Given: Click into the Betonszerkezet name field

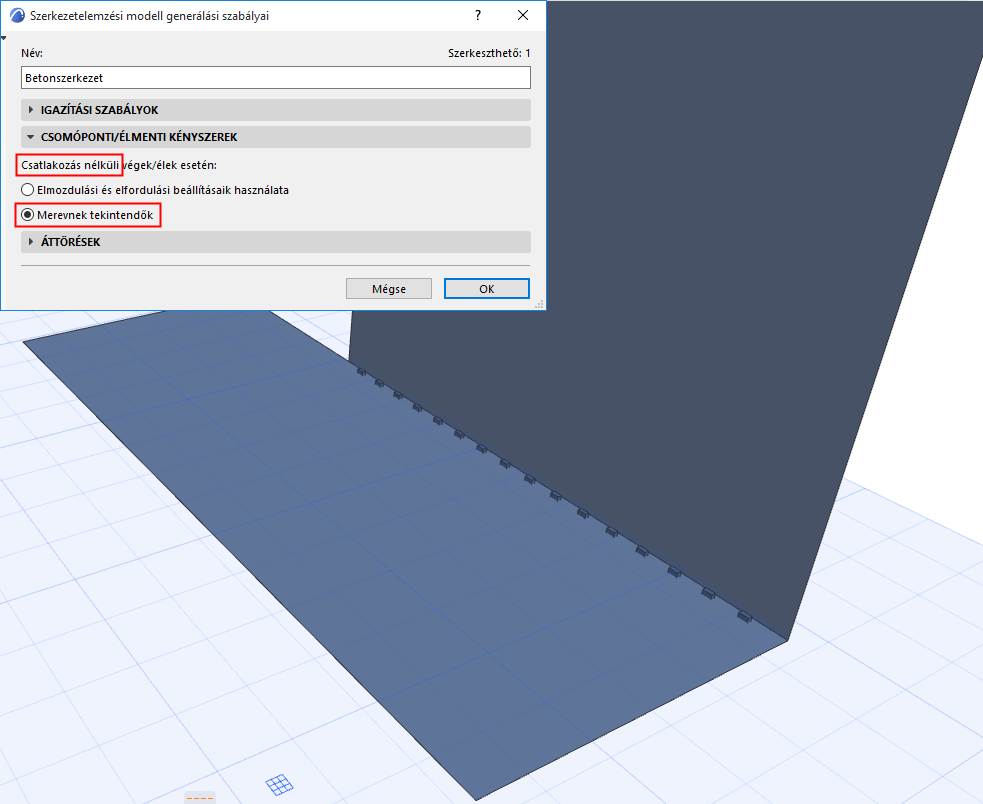Looking at the screenshot, I should click(x=276, y=78).
